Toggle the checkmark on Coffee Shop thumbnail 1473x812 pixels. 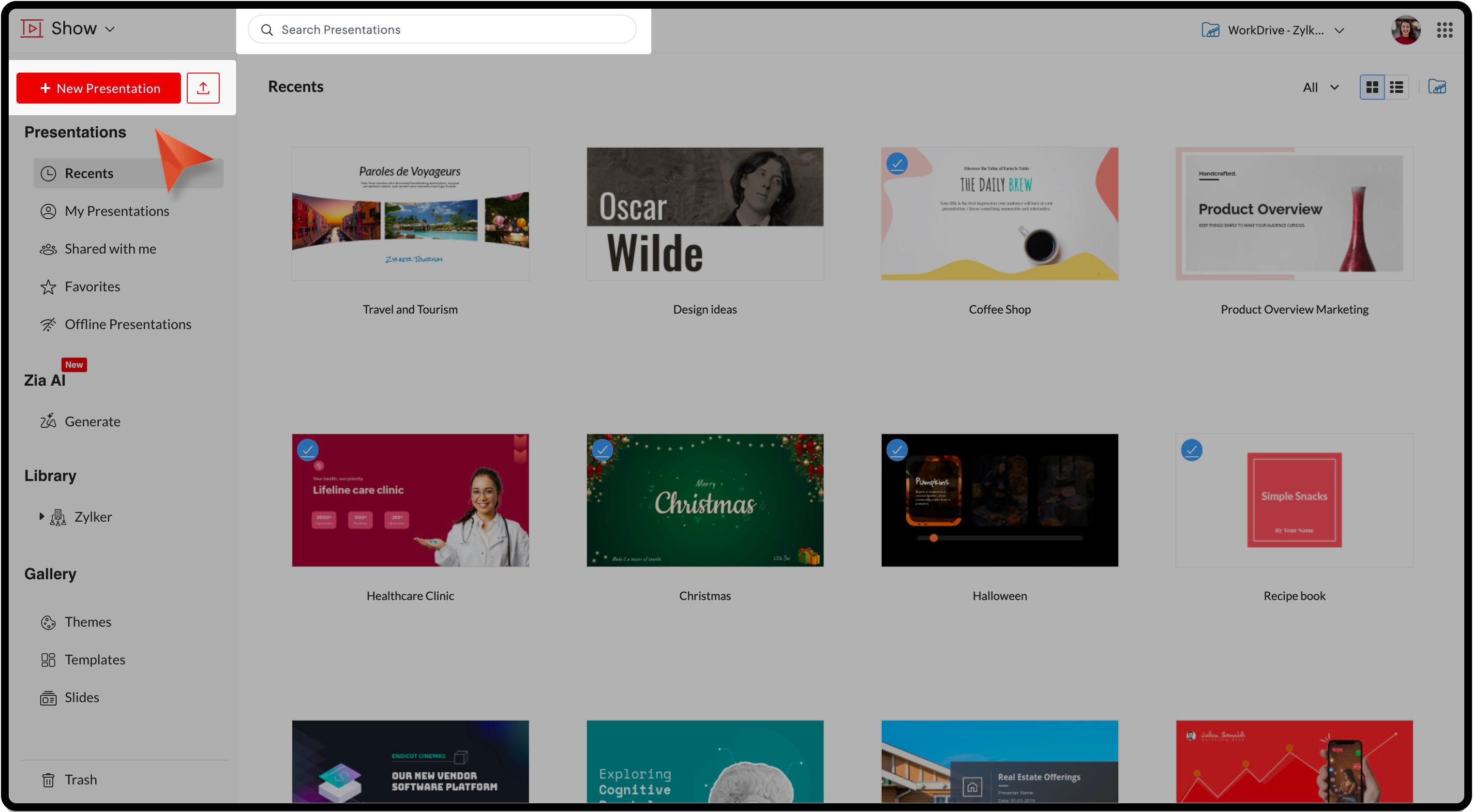(897, 164)
